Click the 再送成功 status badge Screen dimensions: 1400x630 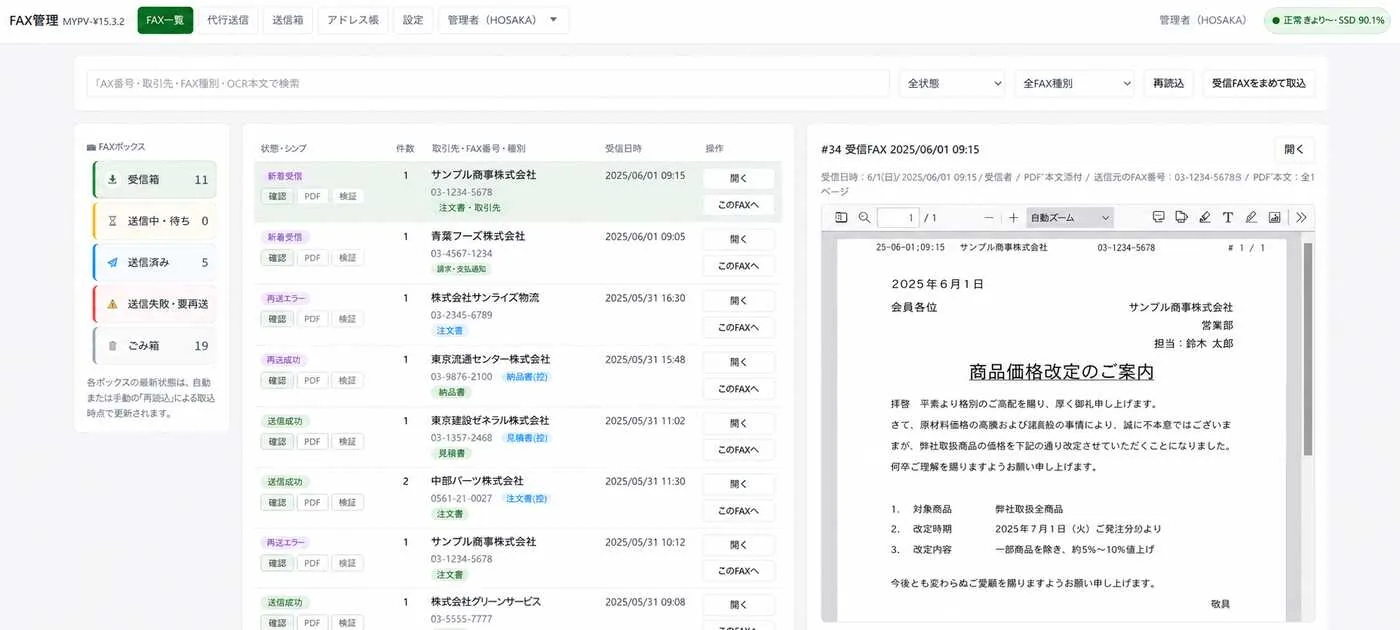pyautogui.click(x=283, y=359)
